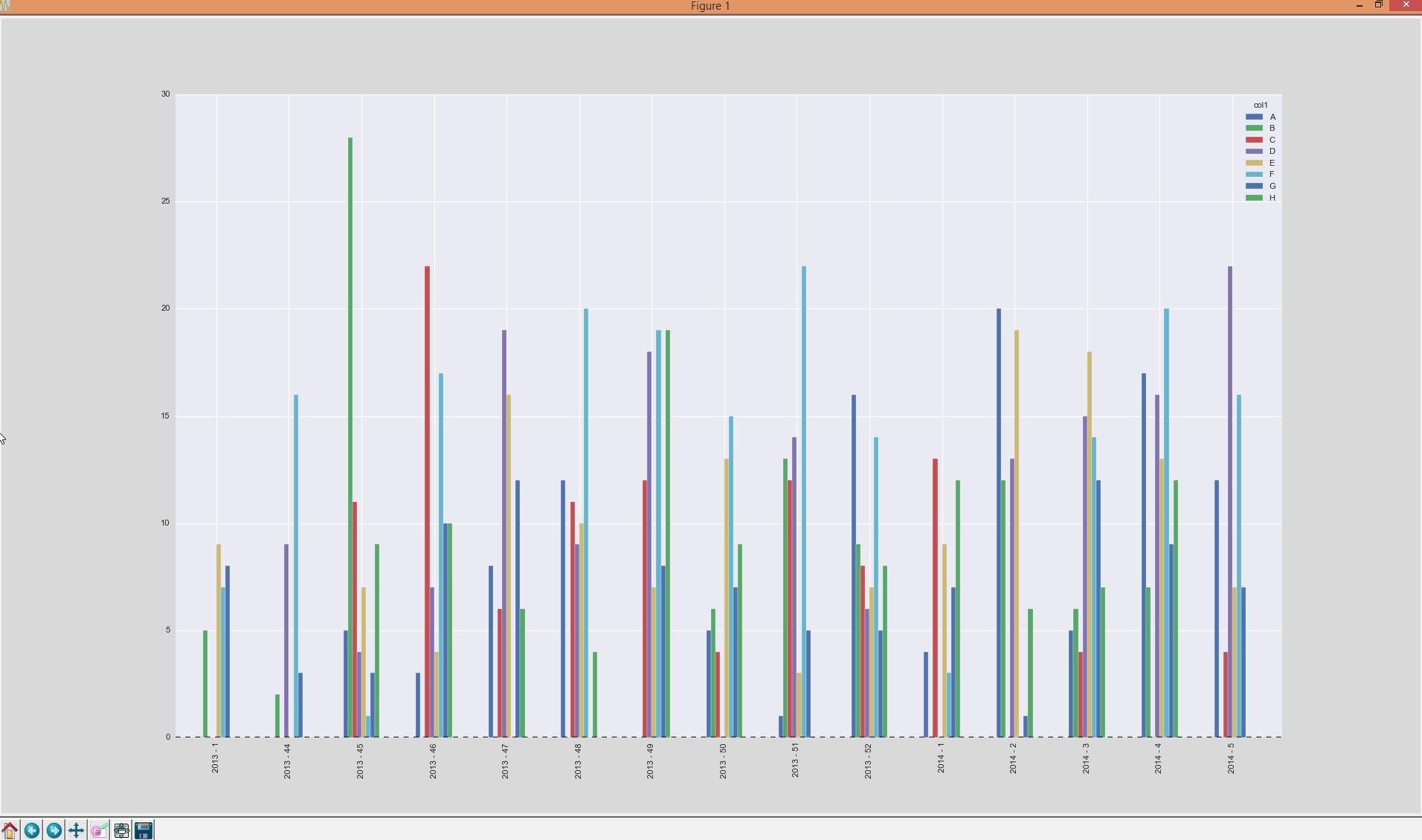Click the y-axis tick label 25
Image resolution: width=1422 pixels, height=840 pixels.
pyautogui.click(x=165, y=201)
